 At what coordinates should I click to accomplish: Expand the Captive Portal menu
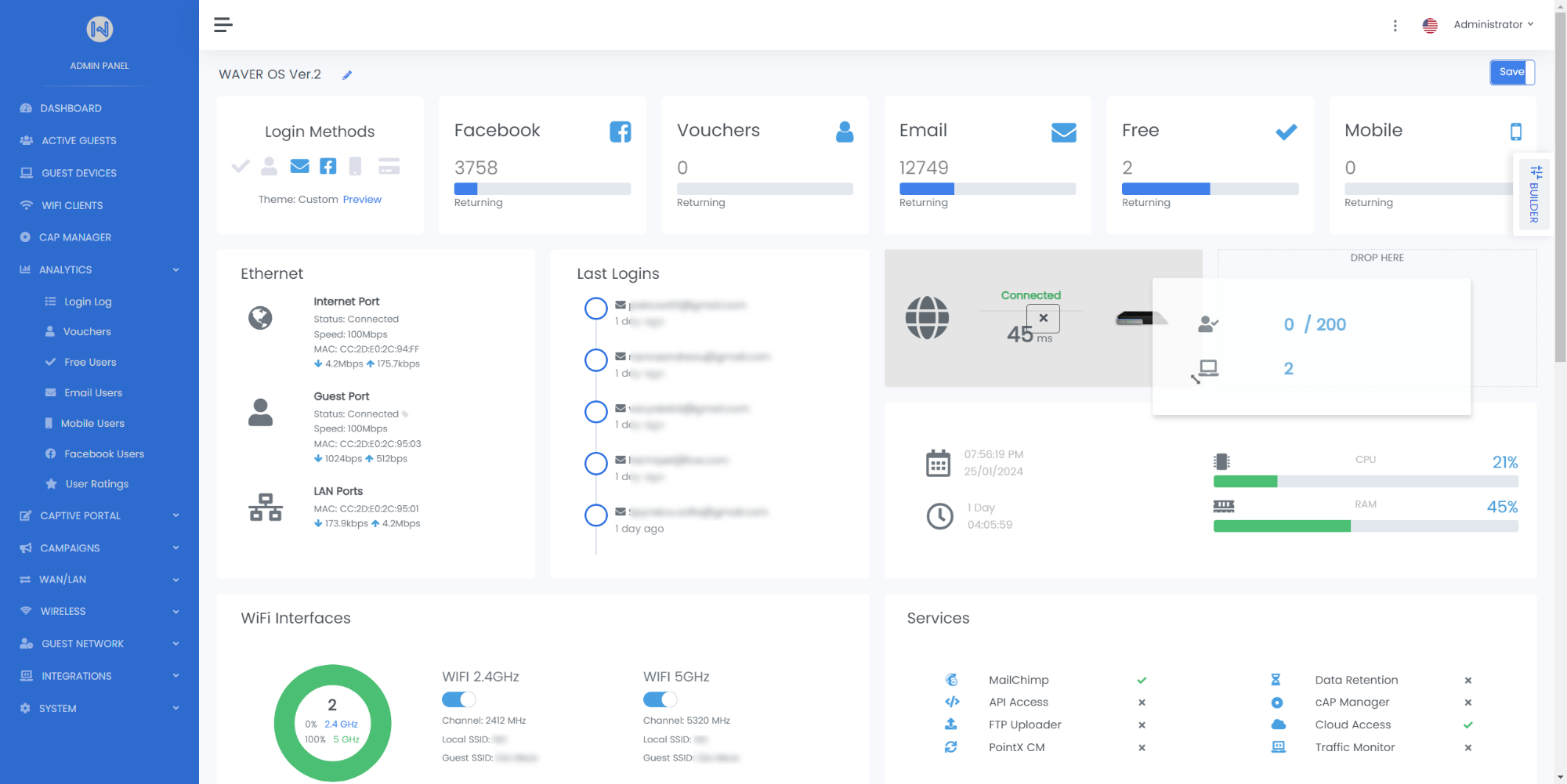point(100,515)
